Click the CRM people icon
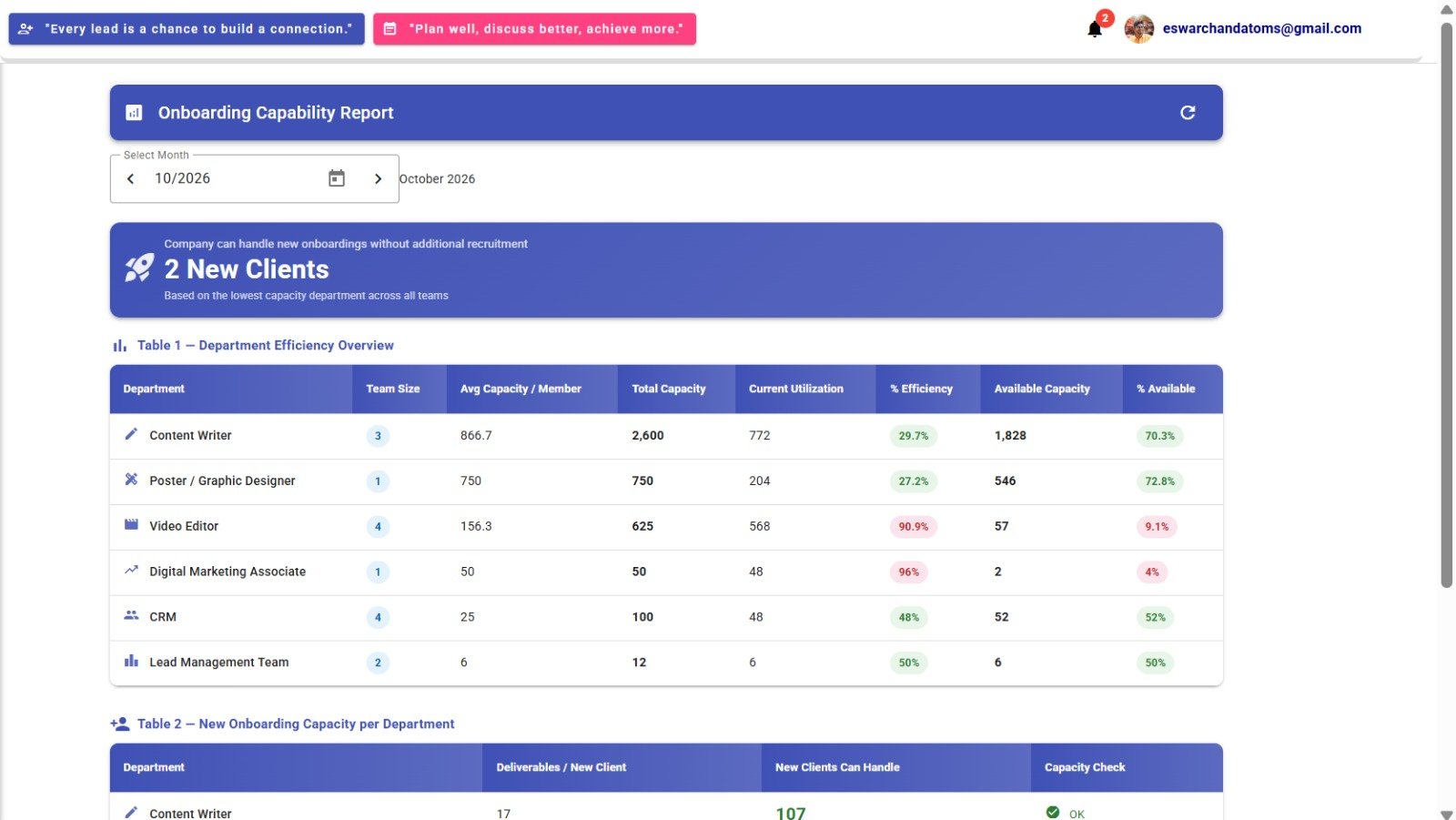The height and width of the screenshot is (820, 1456). click(131, 616)
